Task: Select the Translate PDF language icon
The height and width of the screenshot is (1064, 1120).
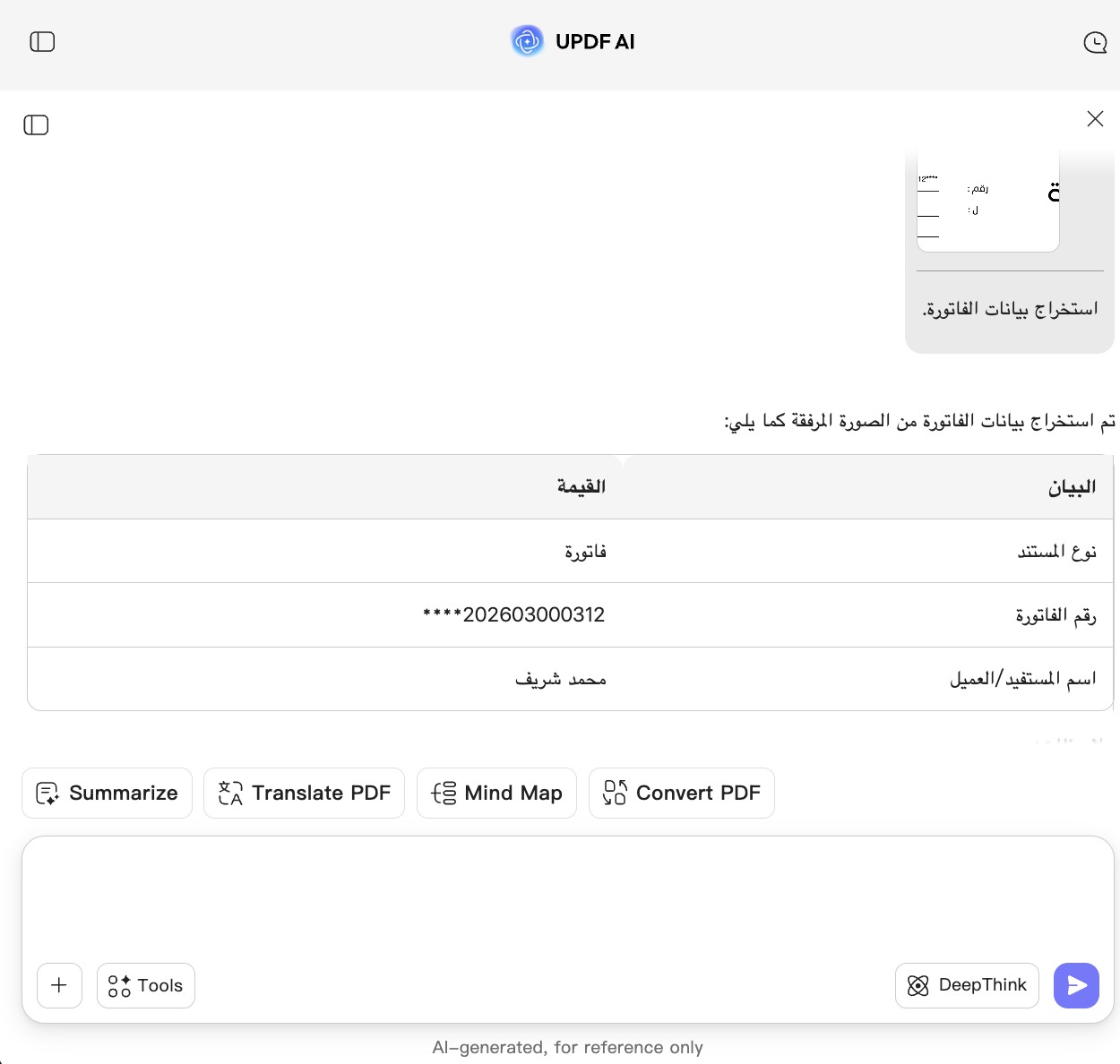Action: (230, 793)
